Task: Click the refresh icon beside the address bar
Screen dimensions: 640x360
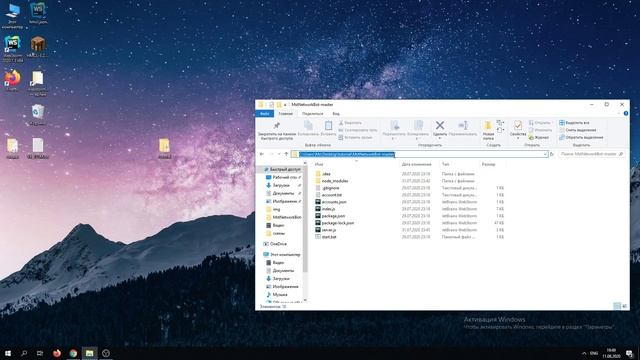Action: click(552, 154)
